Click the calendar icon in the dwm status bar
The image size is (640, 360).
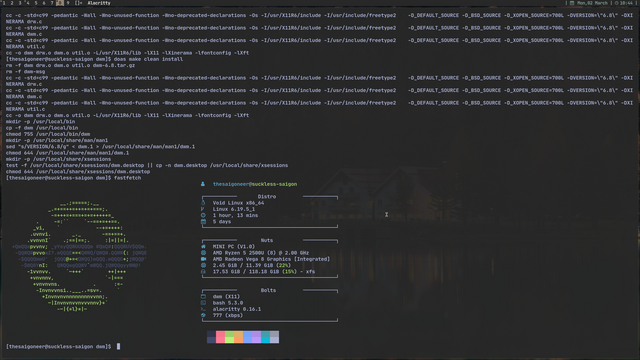(572, 3)
